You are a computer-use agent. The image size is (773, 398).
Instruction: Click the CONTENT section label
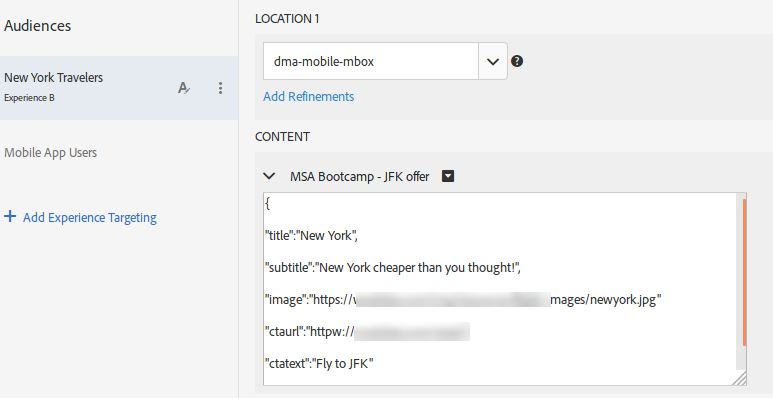click(282, 137)
